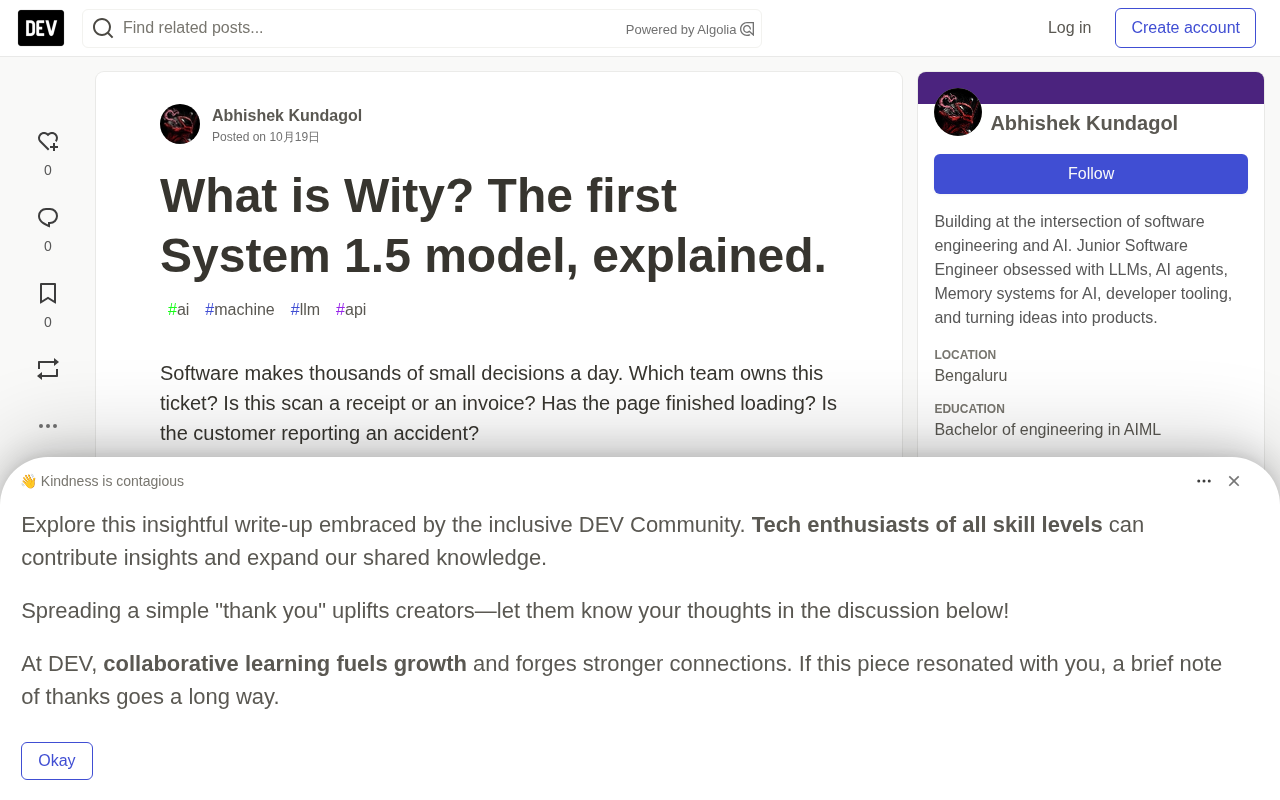
Task: Open the profile card avatar of Abhishek
Action: coord(958,112)
